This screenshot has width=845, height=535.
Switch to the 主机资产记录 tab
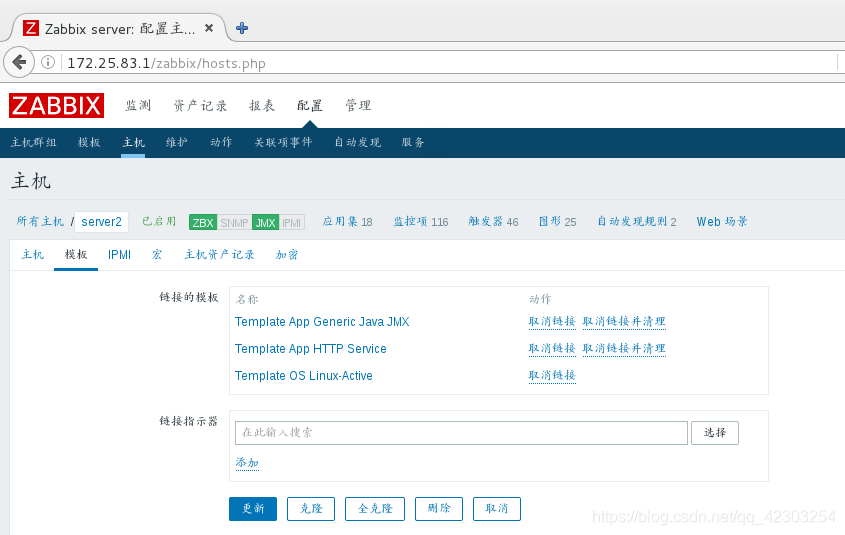[219, 254]
